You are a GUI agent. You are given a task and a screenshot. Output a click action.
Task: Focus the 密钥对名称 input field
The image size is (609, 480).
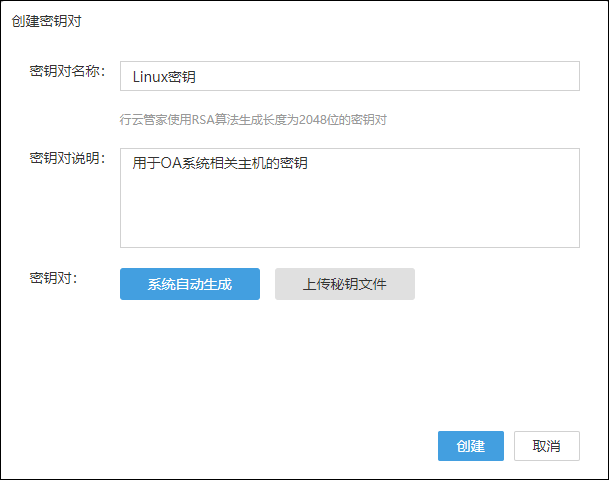350,76
